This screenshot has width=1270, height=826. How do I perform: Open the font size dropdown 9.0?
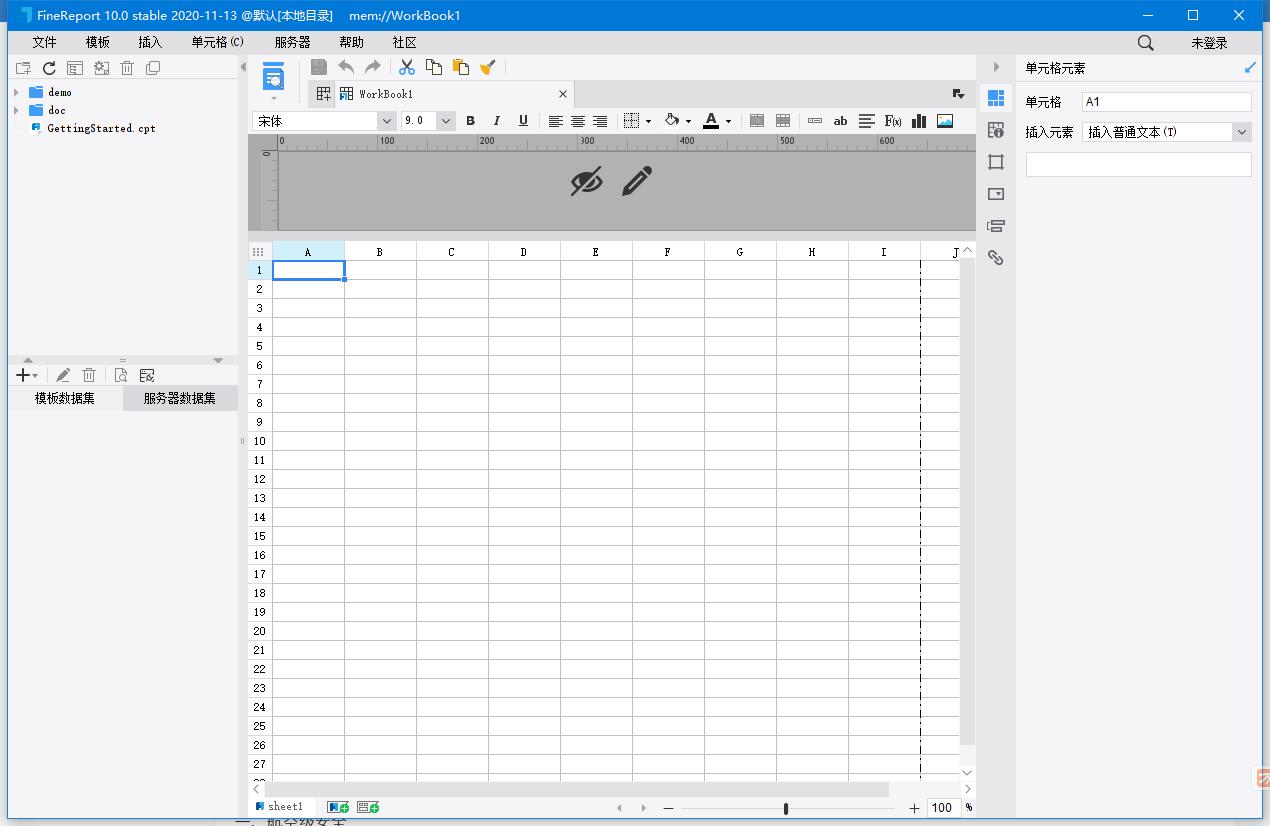(x=446, y=121)
